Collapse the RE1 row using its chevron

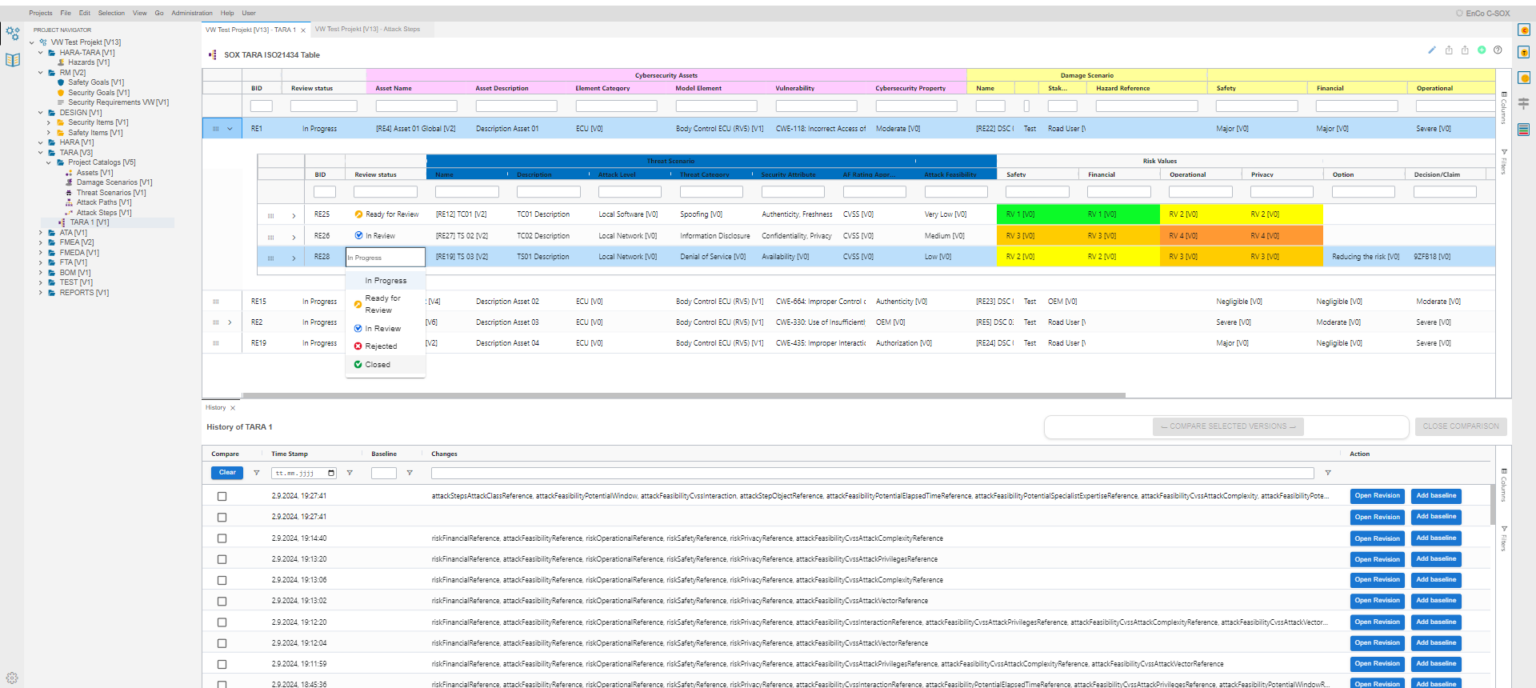(232, 128)
